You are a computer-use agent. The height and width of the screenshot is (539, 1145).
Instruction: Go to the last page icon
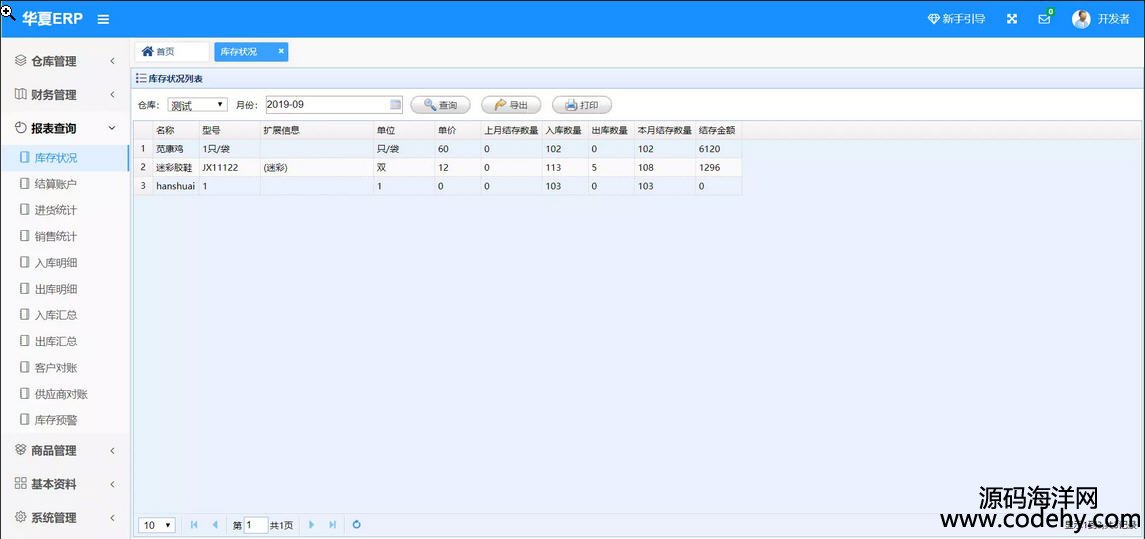point(332,524)
